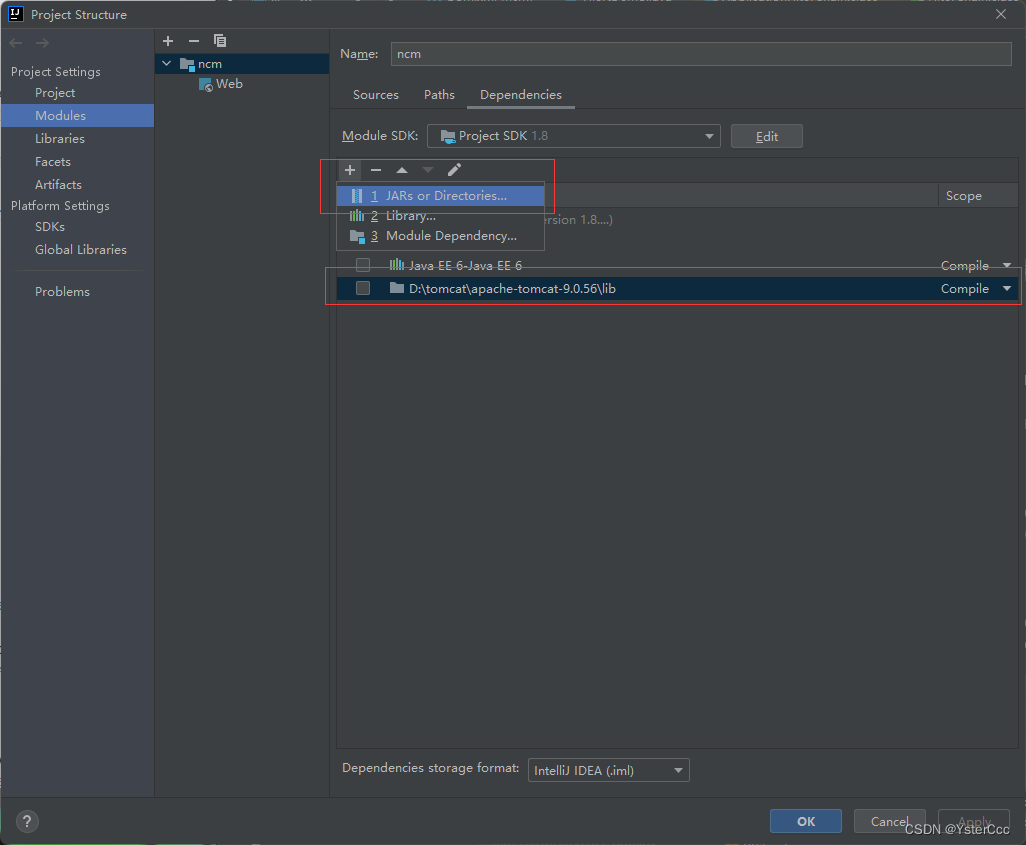The height and width of the screenshot is (845, 1026).
Task: Open SDKs under Platform Settings
Action: click(50, 226)
